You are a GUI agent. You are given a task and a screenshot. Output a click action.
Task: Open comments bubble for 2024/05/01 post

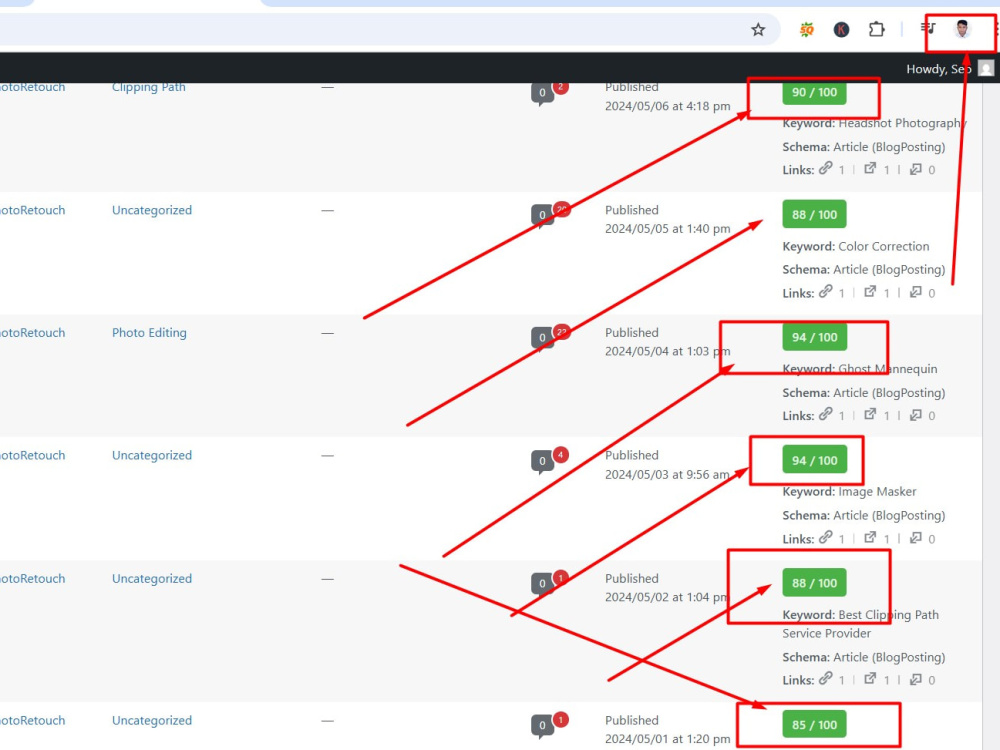[x=542, y=725]
